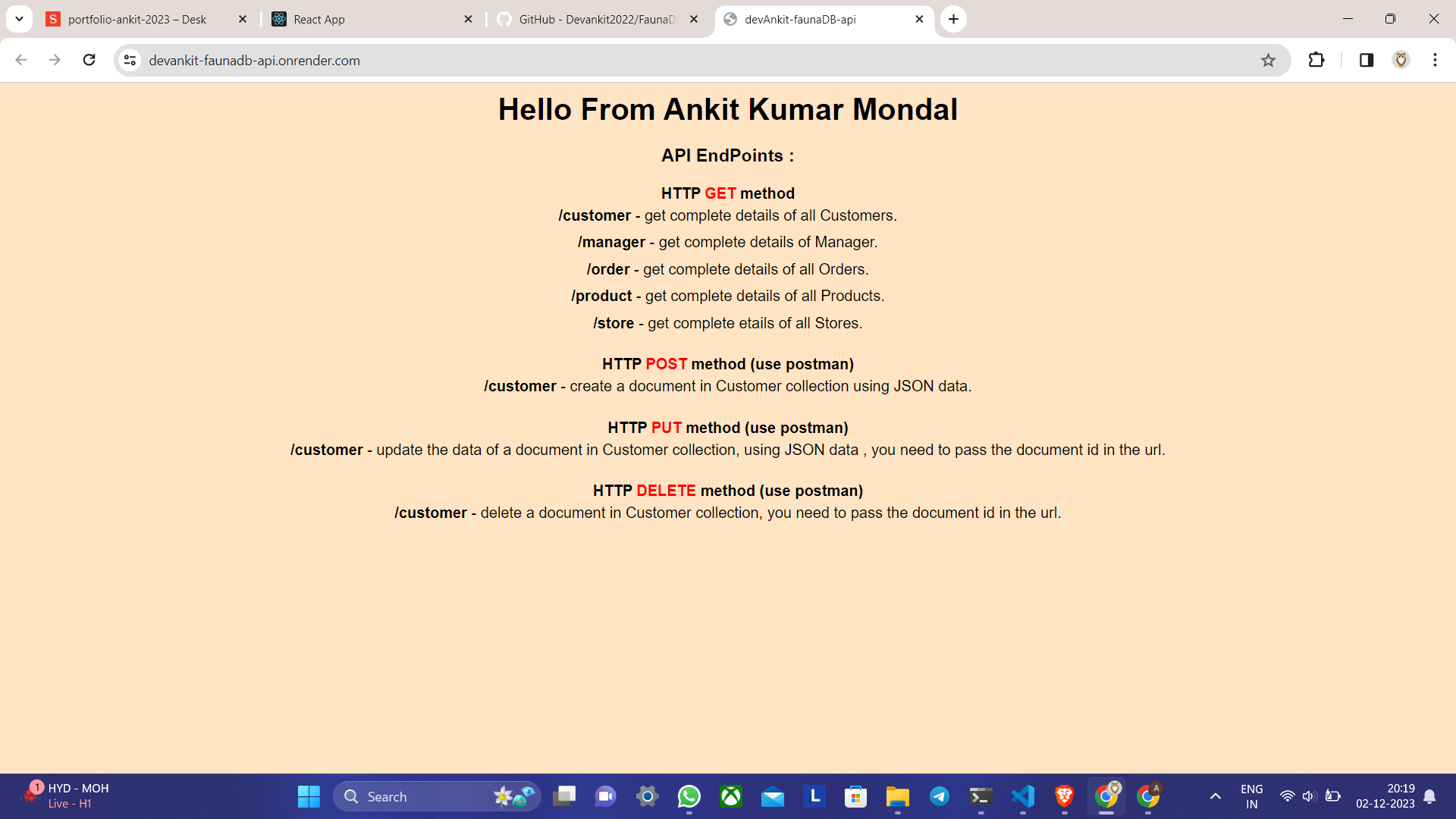This screenshot has height=819, width=1456.
Task: Expand the tab search dropdown
Action: [x=19, y=19]
